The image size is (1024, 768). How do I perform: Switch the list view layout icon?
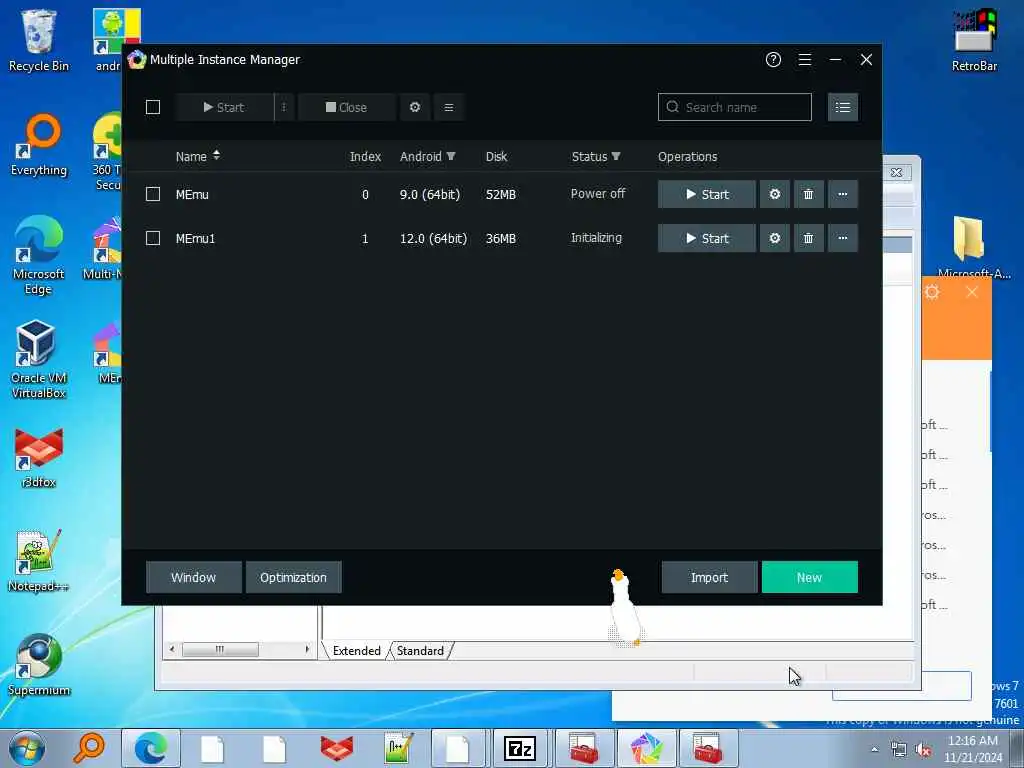[842, 107]
